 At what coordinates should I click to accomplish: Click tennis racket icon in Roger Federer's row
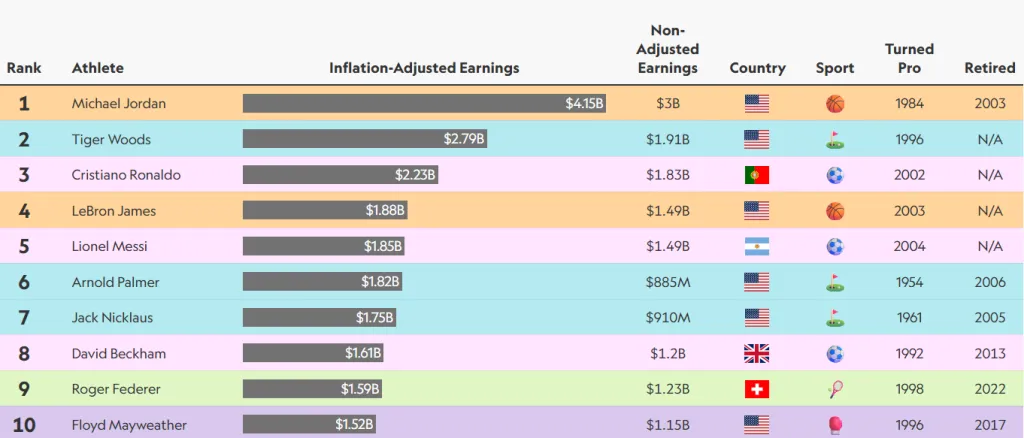pos(835,389)
